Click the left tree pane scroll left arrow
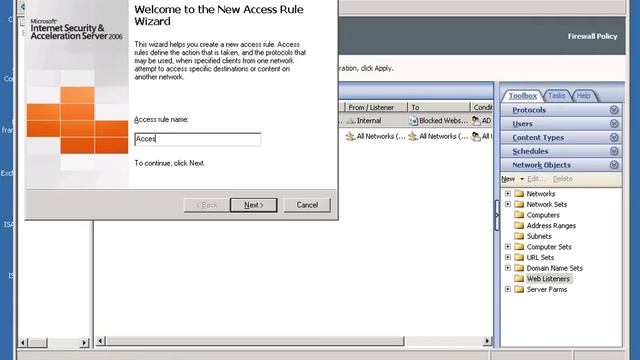Viewport: 640px width, 360px height. pyautogui.click(x=23, y=342)
